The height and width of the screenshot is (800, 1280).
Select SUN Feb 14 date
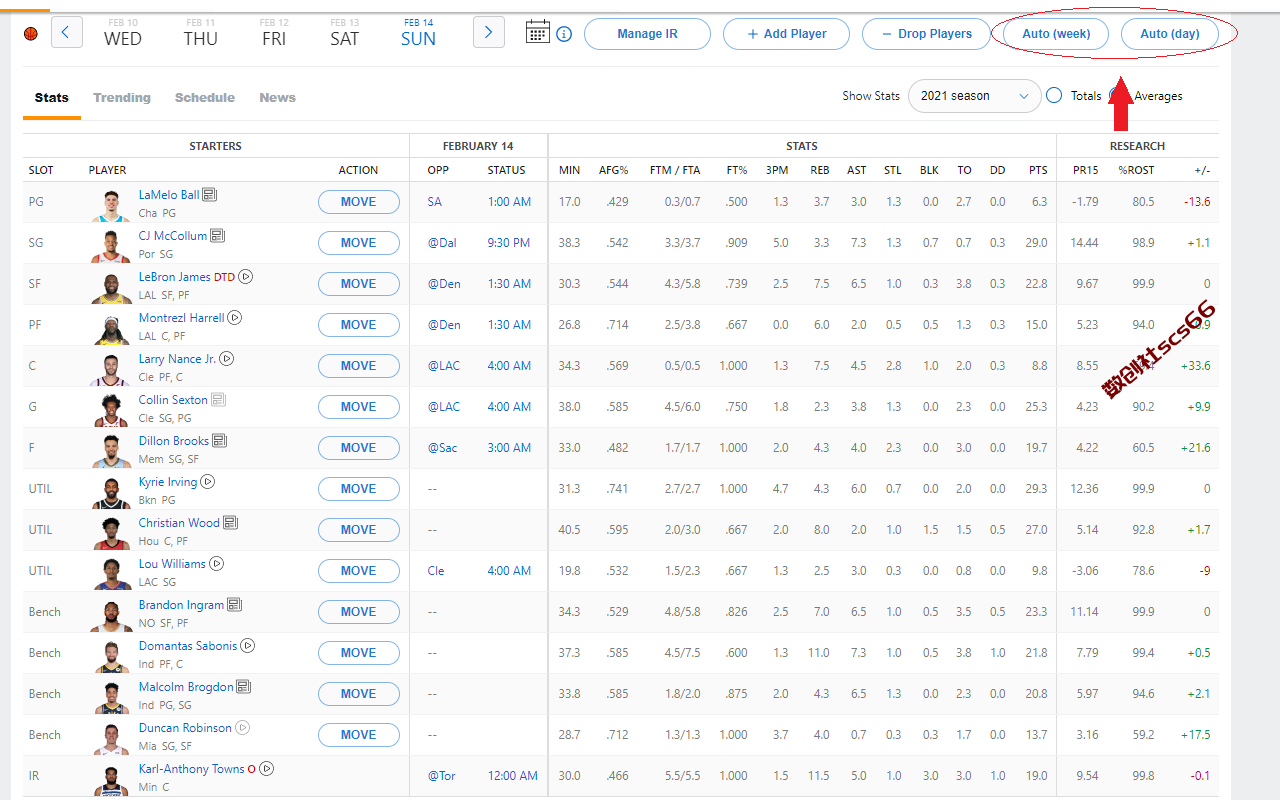tap(418, 33)
